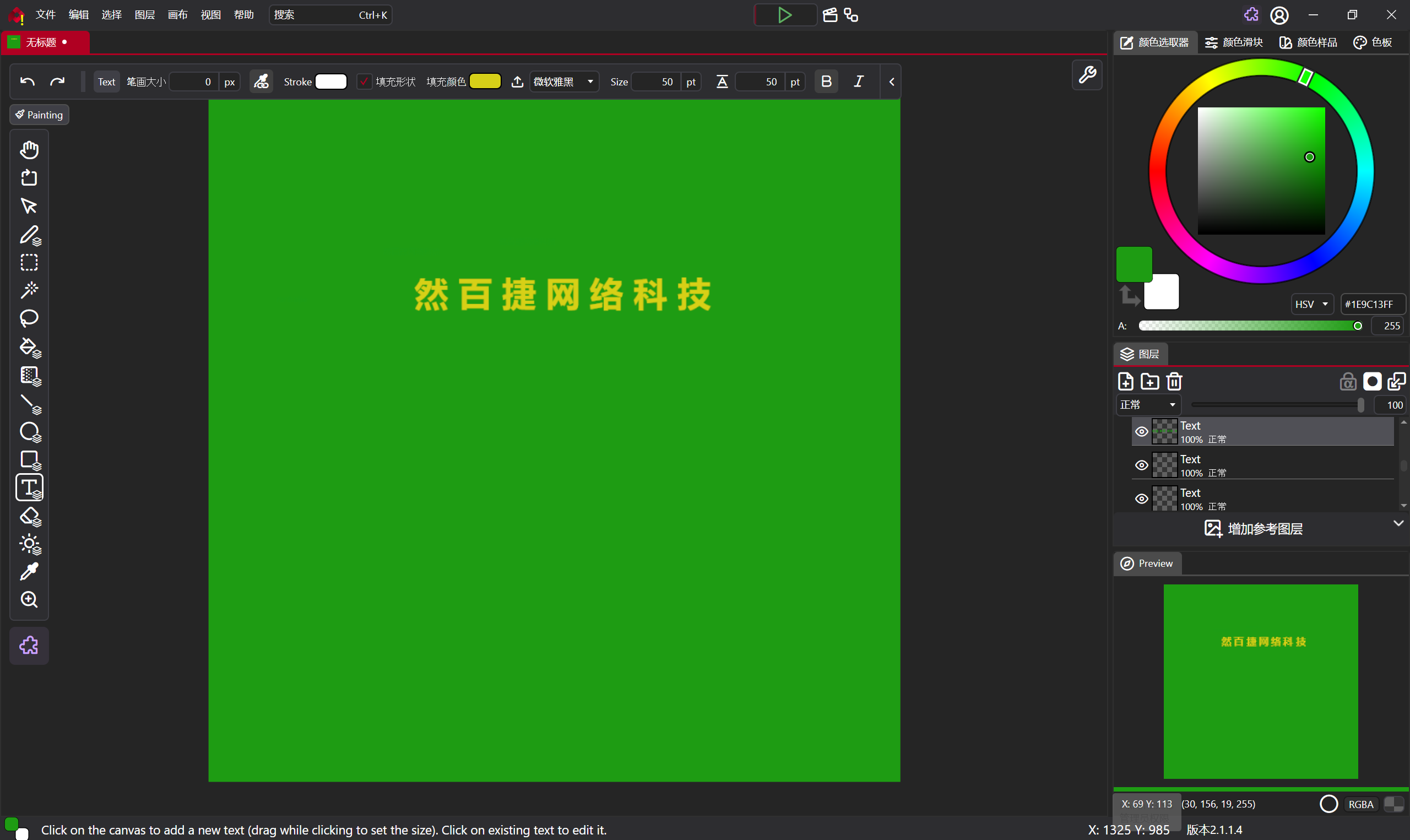Viewport: 1410px width, 840px height.
Task: Toggle bold text formatting
Action: tap(826, 82)
